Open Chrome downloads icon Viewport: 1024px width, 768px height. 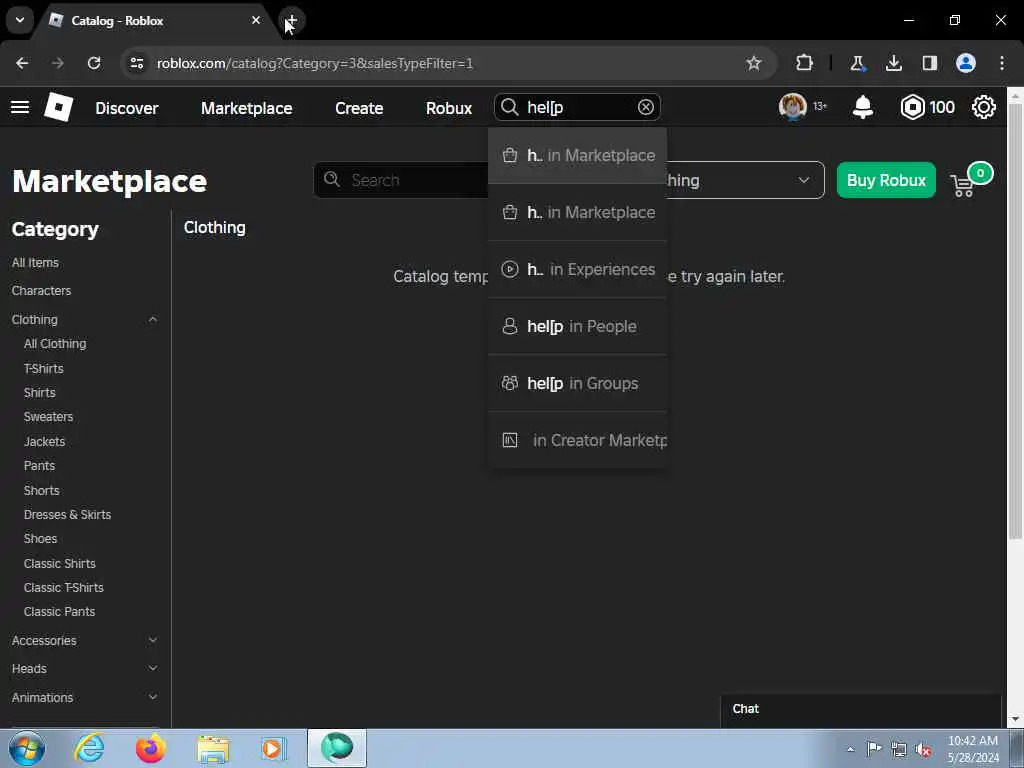tap(893, 63)
